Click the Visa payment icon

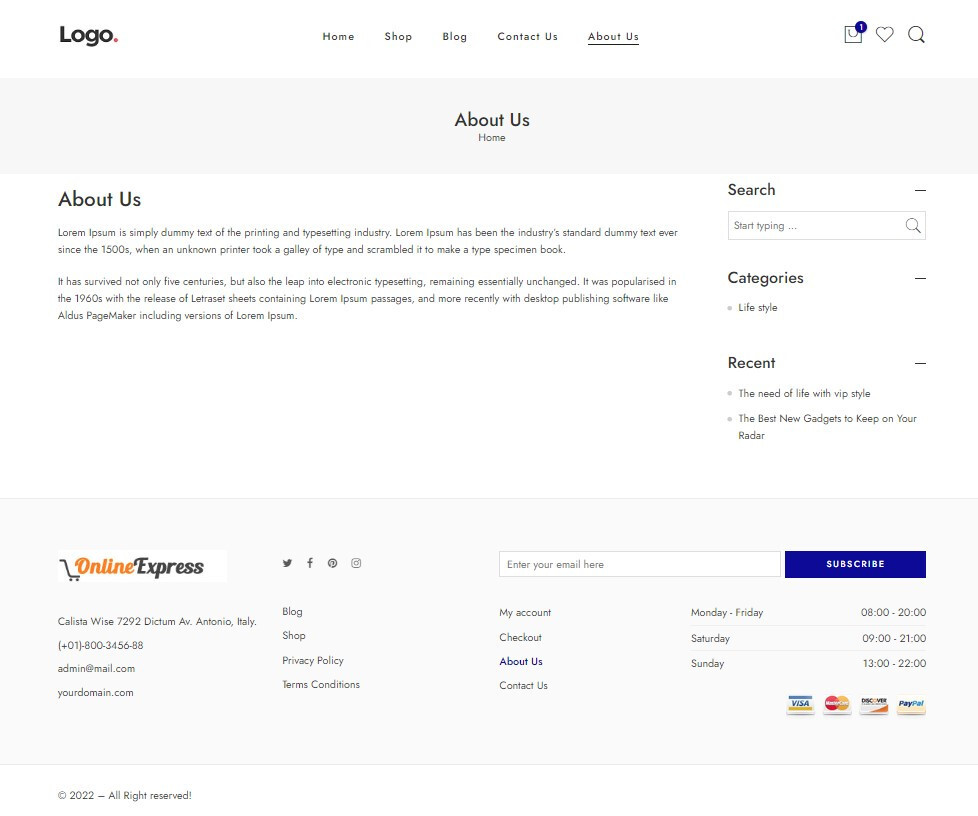click(x=800, y=704)
